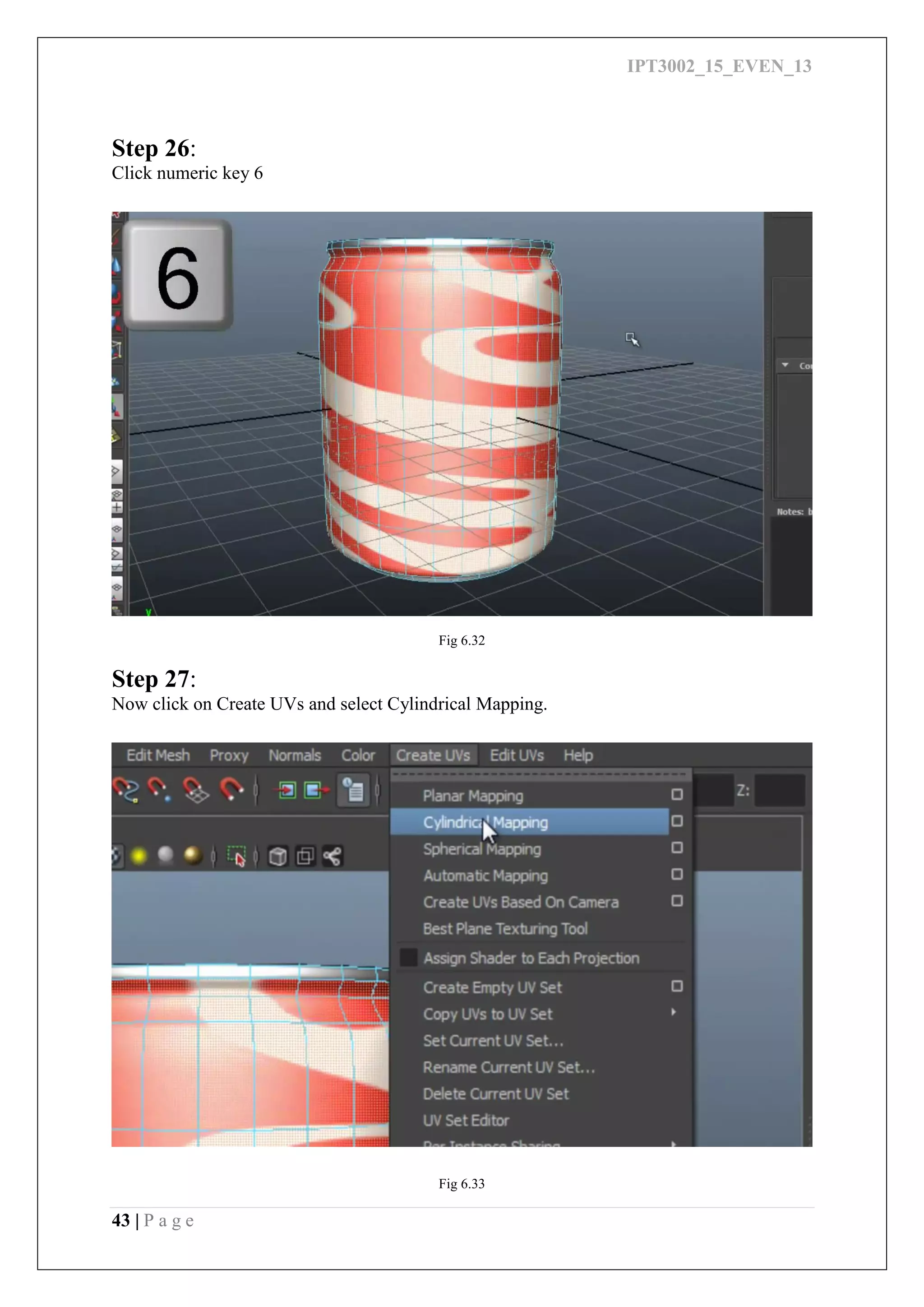The height and width of the screenshot is (1307, 924).
Task: Click the textured can model in viewport
Action: (x=441, y=410)
